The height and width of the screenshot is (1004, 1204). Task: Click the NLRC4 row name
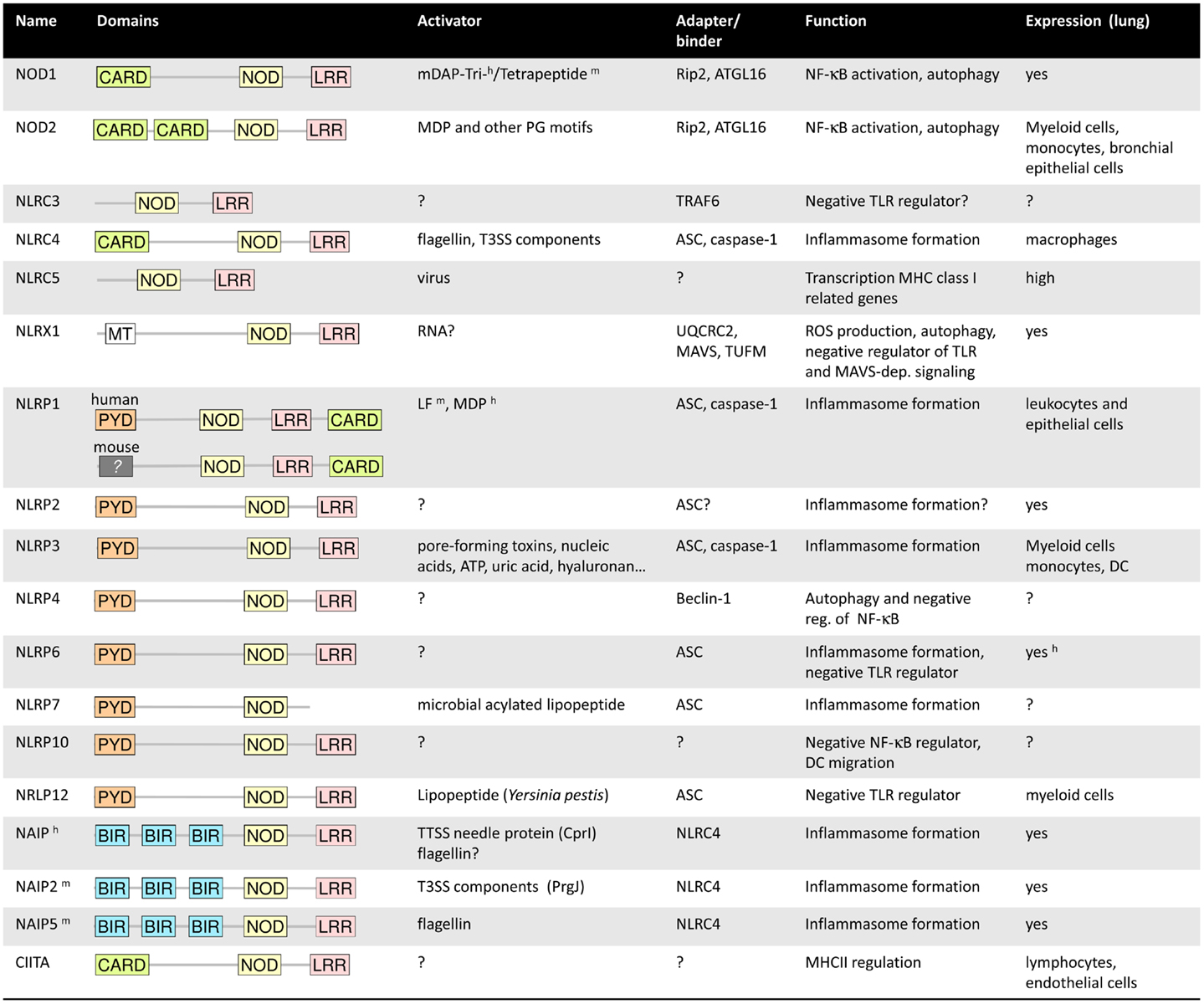pyautogui.click(x=38, y=239)
